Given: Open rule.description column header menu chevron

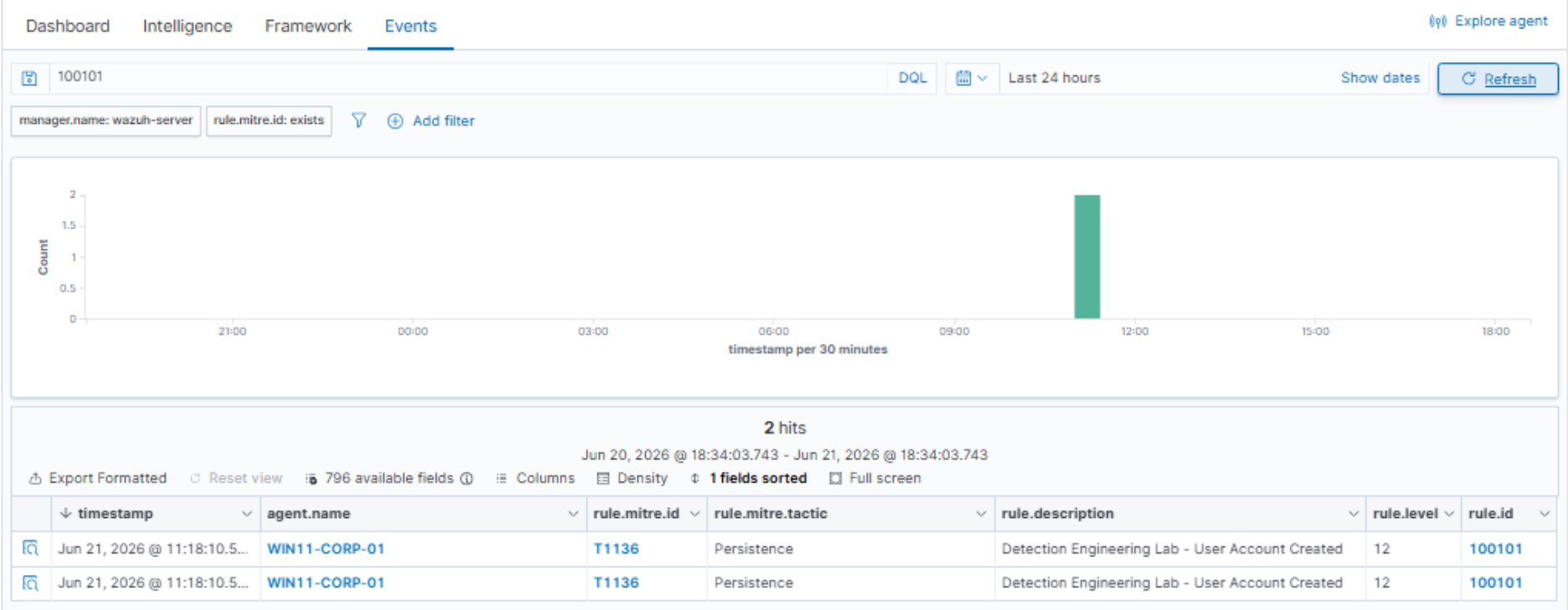Looking at the screenshot, I should 1353,514.
